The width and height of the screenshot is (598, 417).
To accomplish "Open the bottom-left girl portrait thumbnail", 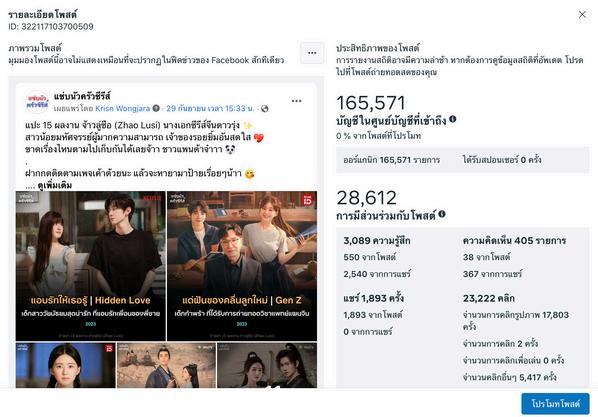I will [x=66, y=365].
